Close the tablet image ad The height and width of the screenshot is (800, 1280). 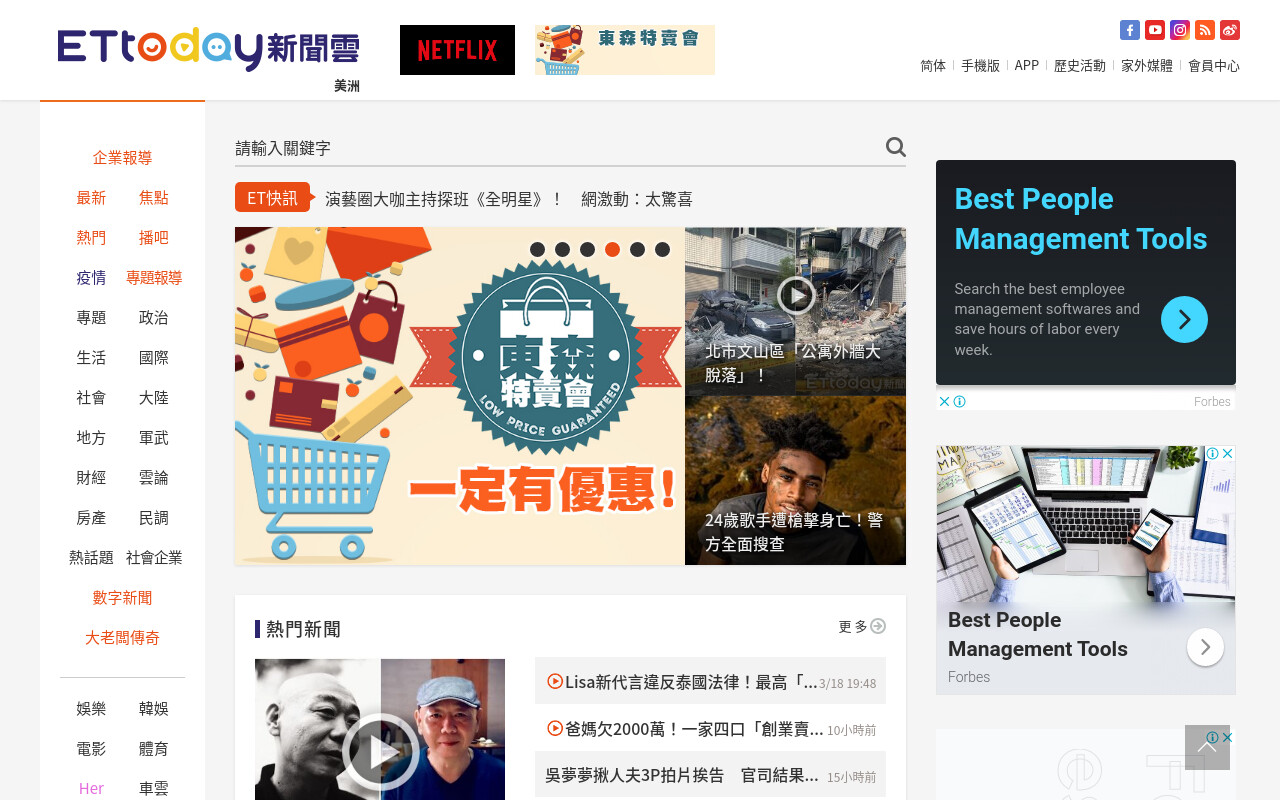(1228, 454)
